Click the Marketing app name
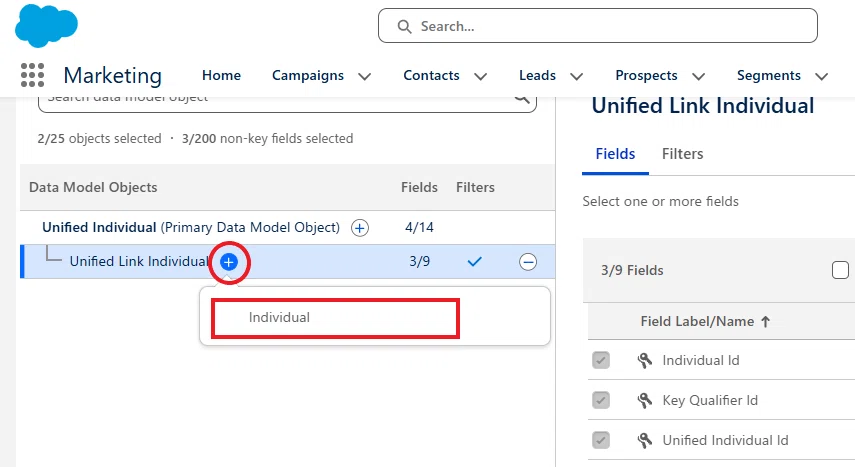Viewport: 855px width, 467px height. [x=112, y=75]
